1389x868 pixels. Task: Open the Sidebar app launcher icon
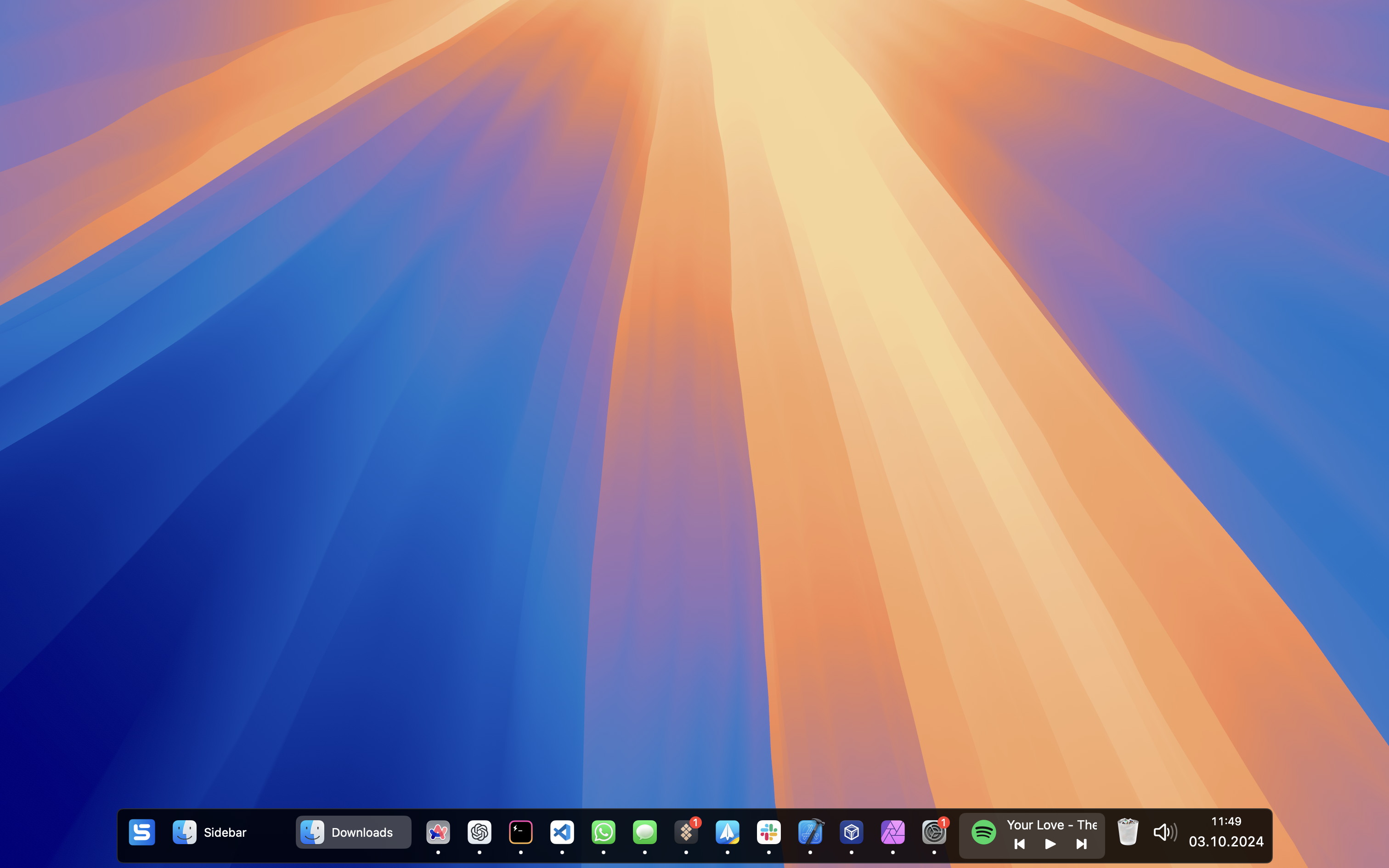[x=142, y=832]
